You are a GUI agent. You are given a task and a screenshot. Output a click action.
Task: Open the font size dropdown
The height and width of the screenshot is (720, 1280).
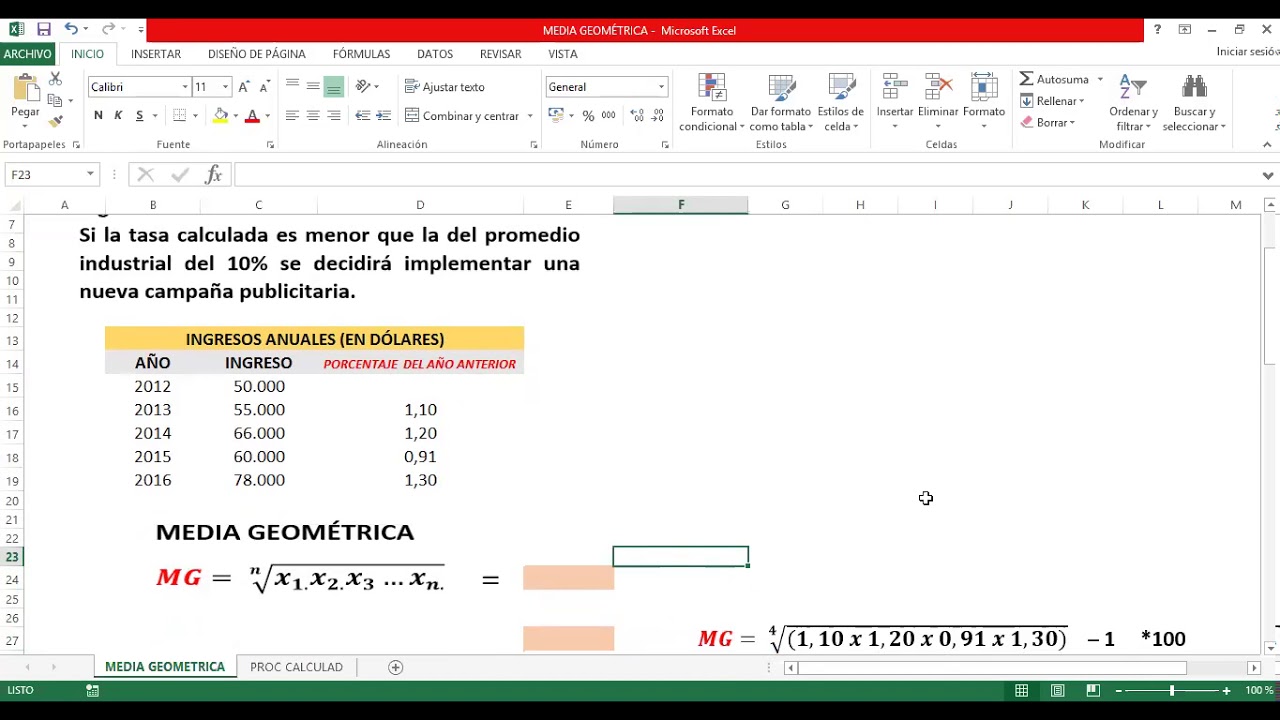[x=225, y=87]
